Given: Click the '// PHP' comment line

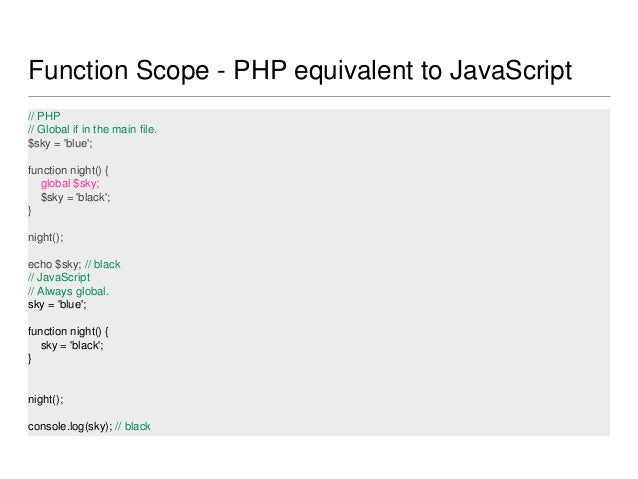Looking at the screenshot, I should click(44, 116).
